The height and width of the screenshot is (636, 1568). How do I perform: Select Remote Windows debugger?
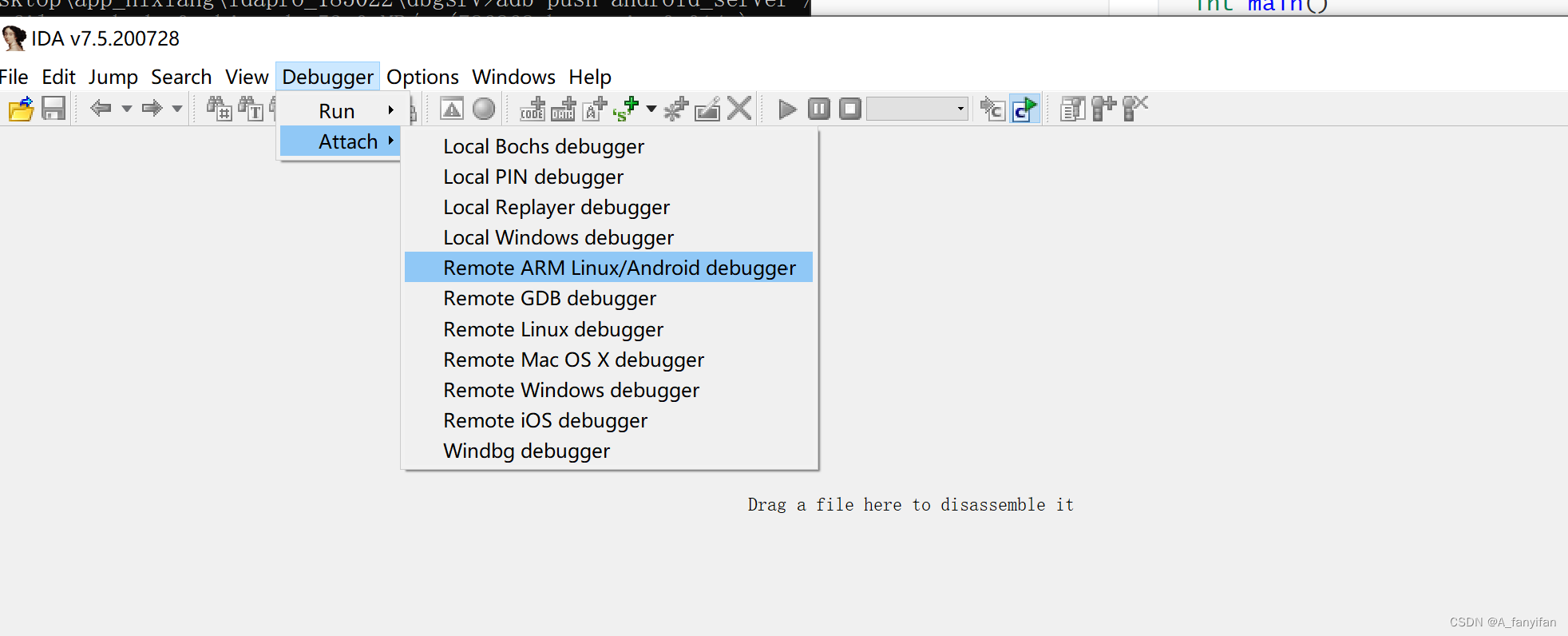(608, 390)
